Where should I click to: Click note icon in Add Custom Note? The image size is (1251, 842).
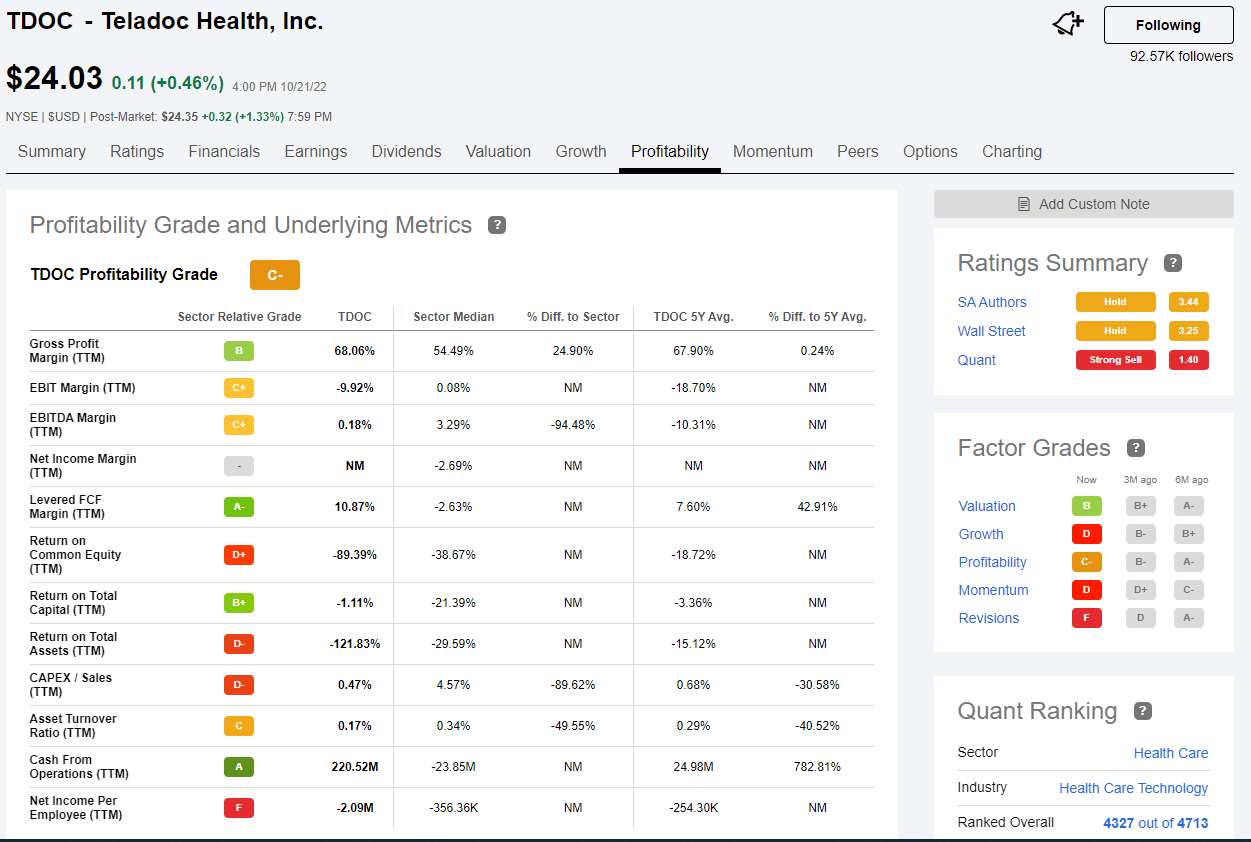pos(1024,204)
